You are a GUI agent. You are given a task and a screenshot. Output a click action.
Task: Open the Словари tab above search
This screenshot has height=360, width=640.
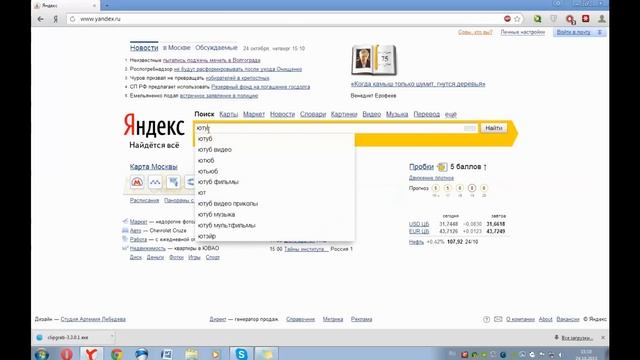click(x=313, y=114)
